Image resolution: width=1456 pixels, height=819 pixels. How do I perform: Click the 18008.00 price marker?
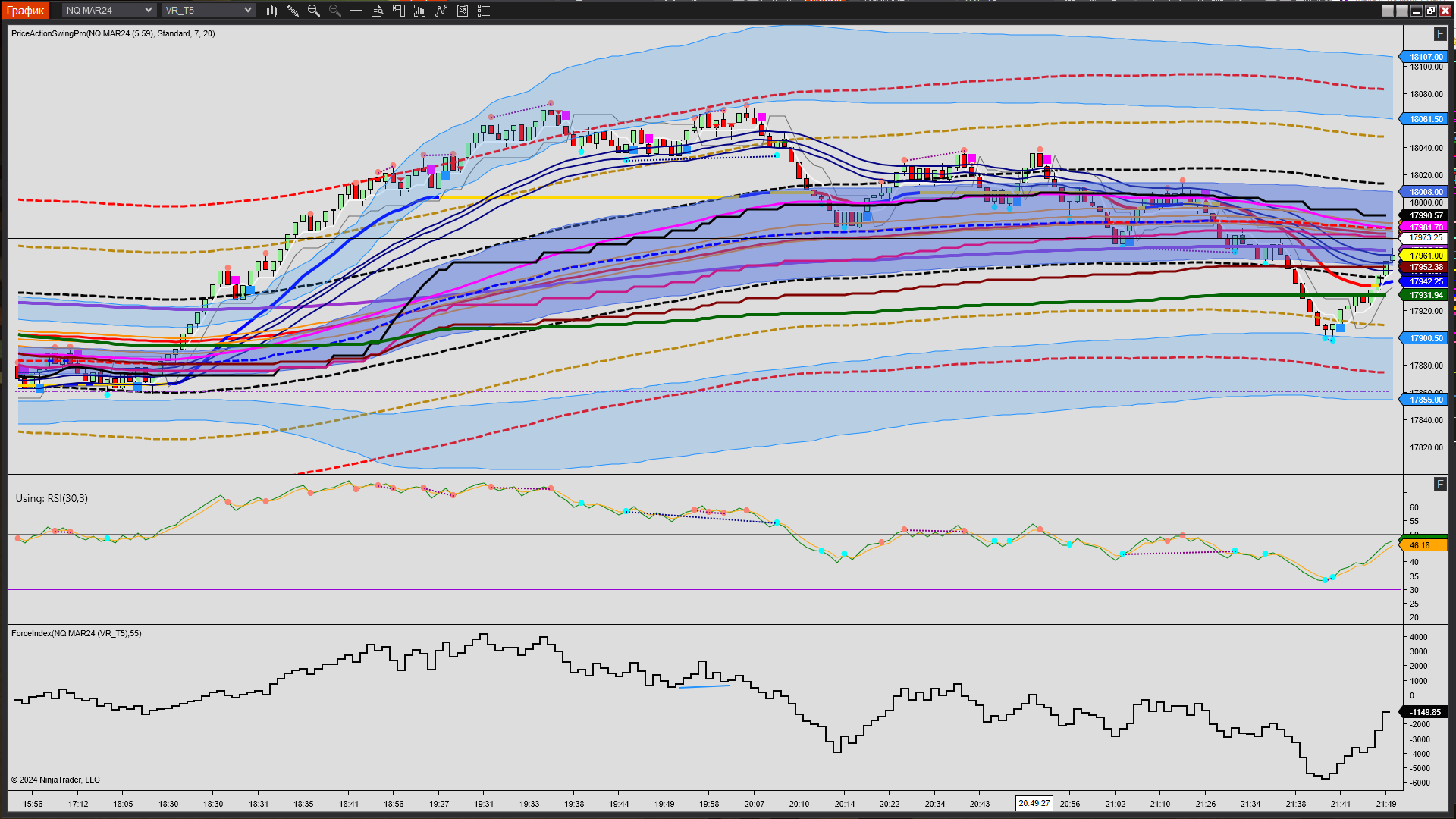tap(1424, 192)
